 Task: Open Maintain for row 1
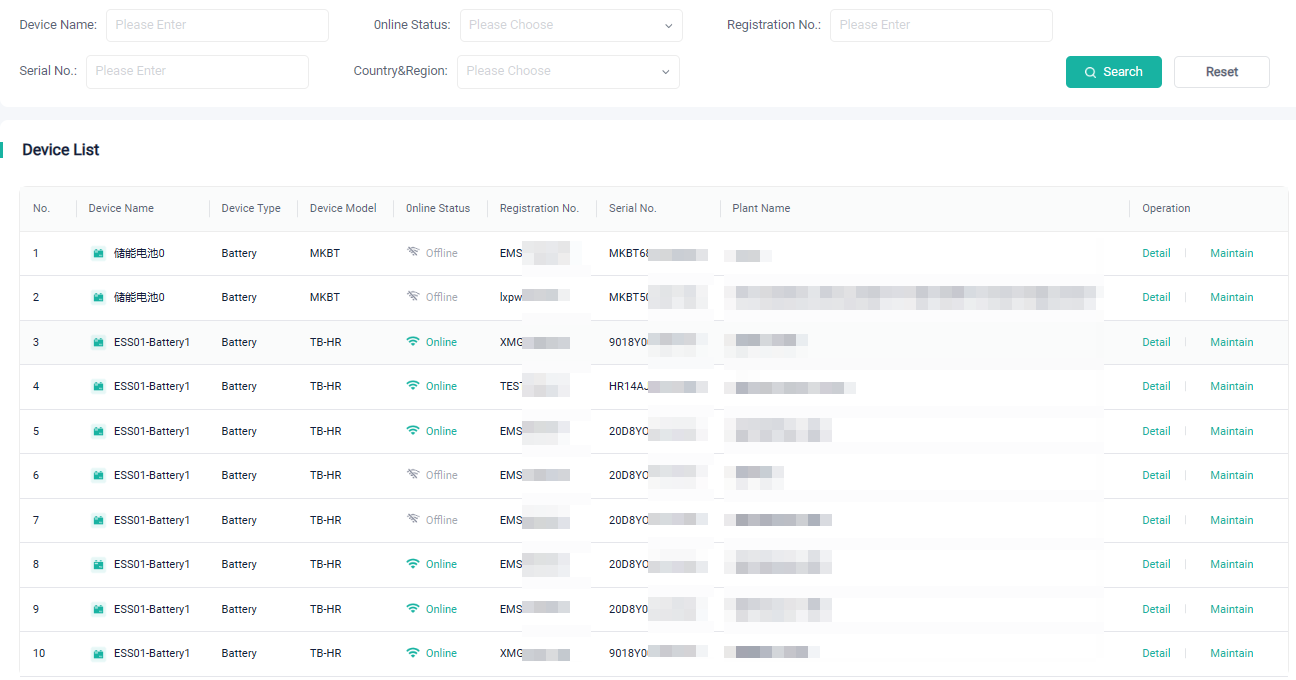1232,253
